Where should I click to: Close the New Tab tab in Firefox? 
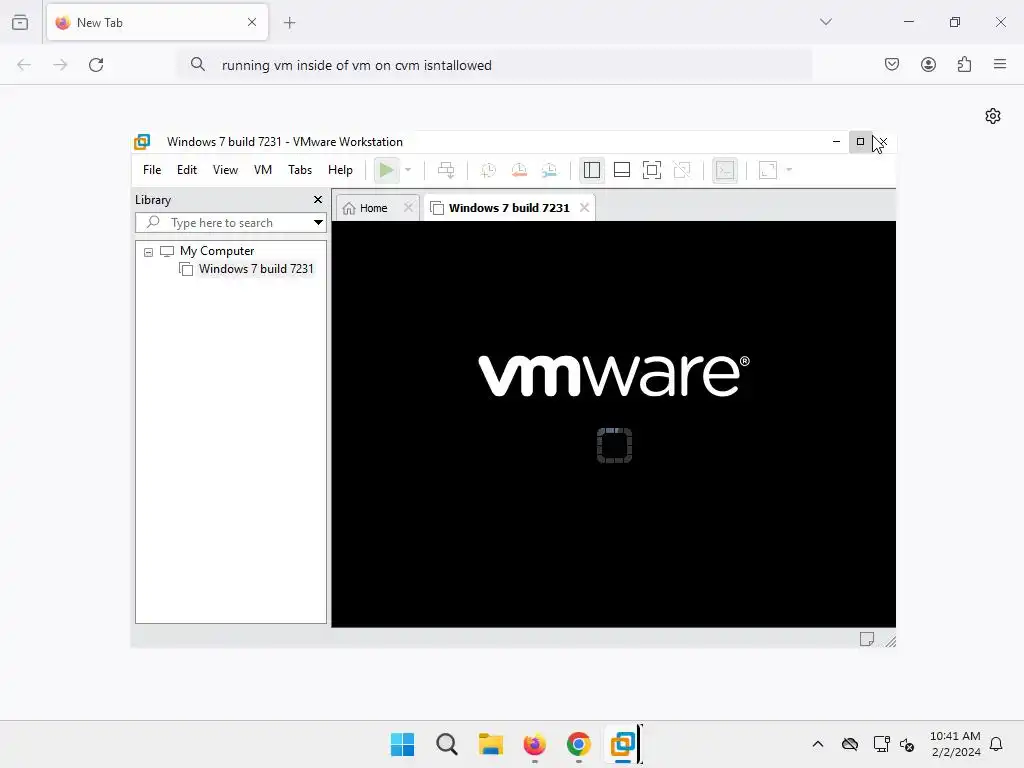[252, 22]
